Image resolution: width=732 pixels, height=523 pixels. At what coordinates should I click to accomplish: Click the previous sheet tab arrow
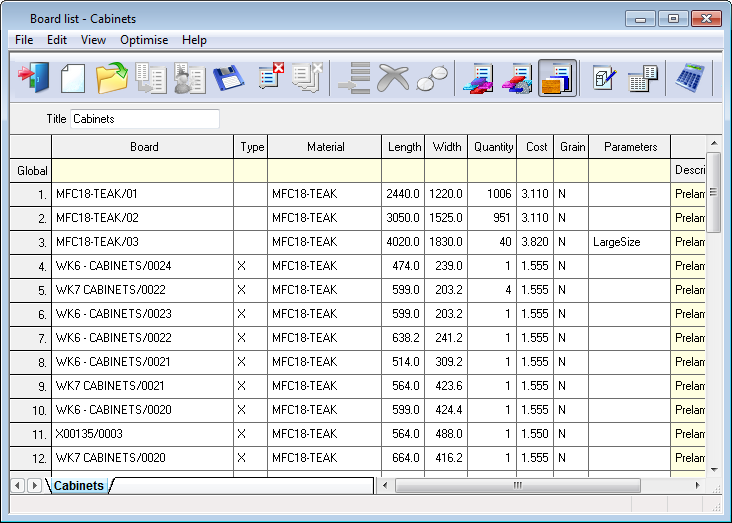click(18, 486)
